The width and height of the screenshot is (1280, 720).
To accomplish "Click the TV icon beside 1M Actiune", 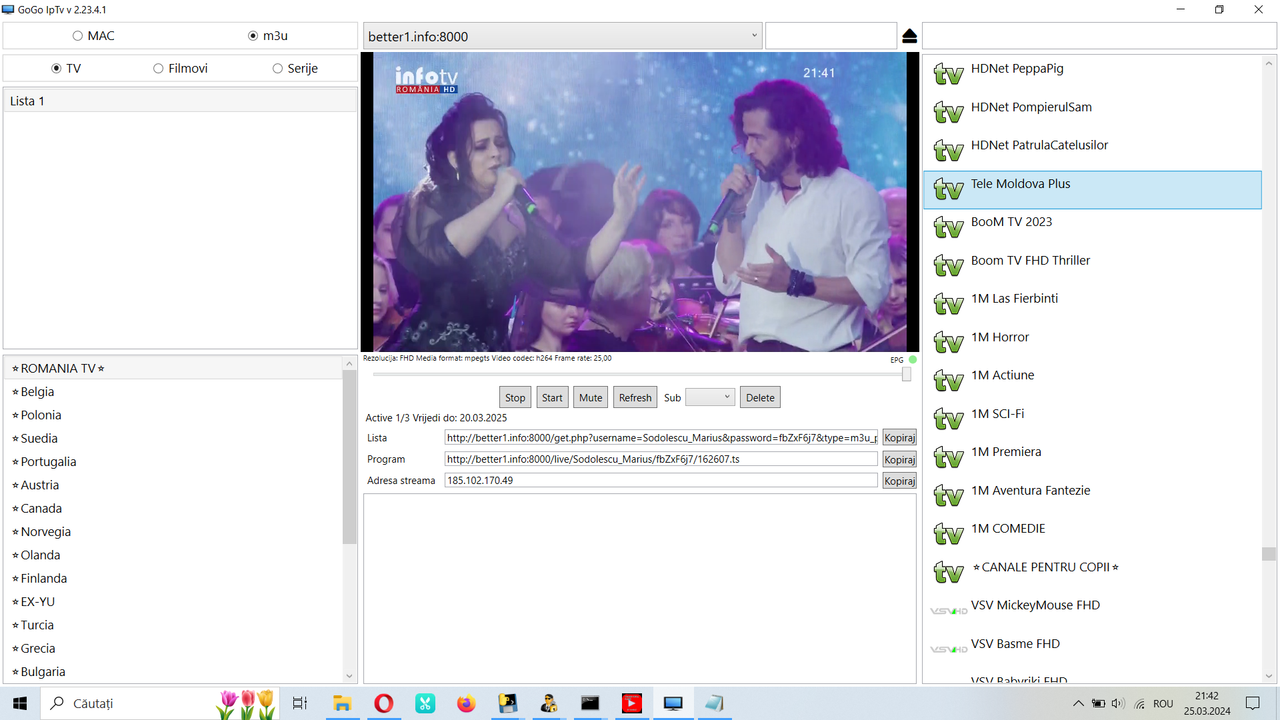I will 948,381.
